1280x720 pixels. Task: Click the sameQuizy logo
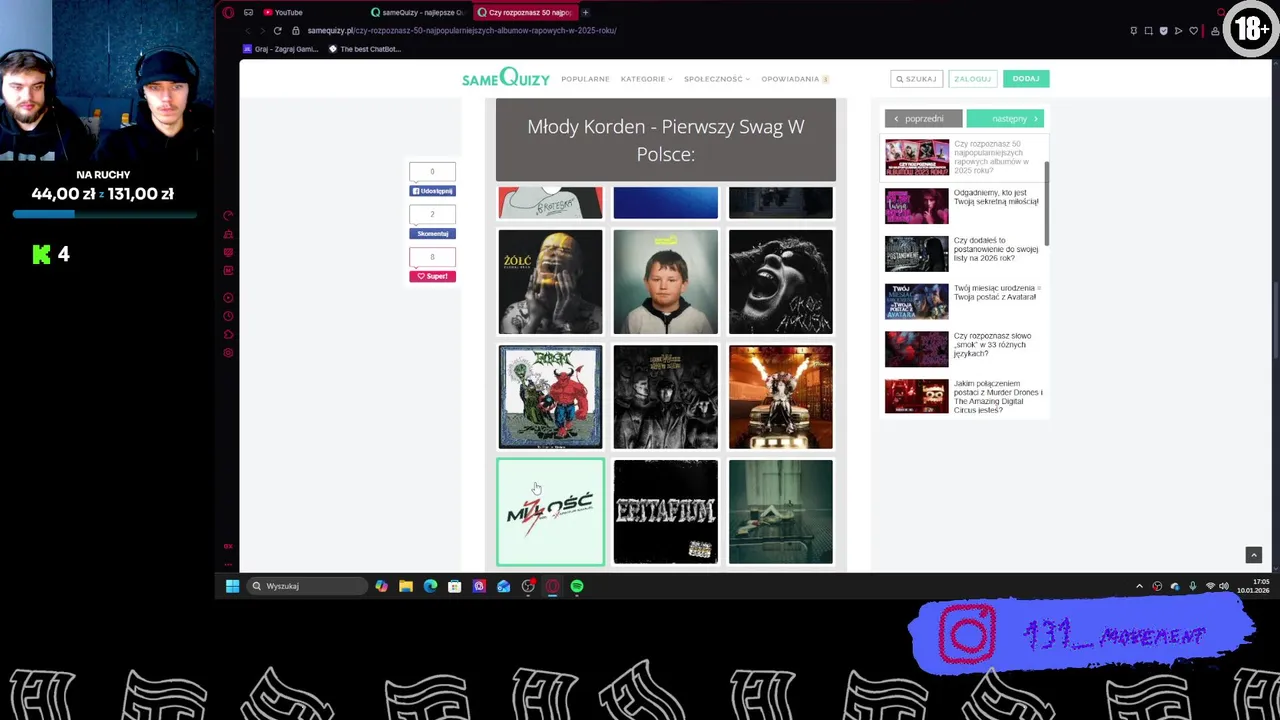click(x=505, y=78)
